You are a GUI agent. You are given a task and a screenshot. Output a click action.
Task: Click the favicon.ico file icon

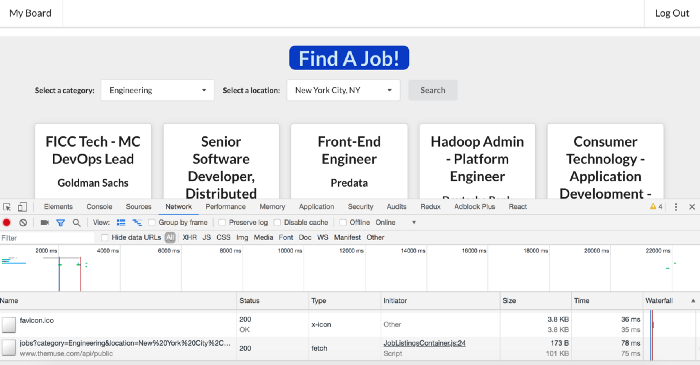(x=8, y=325)
